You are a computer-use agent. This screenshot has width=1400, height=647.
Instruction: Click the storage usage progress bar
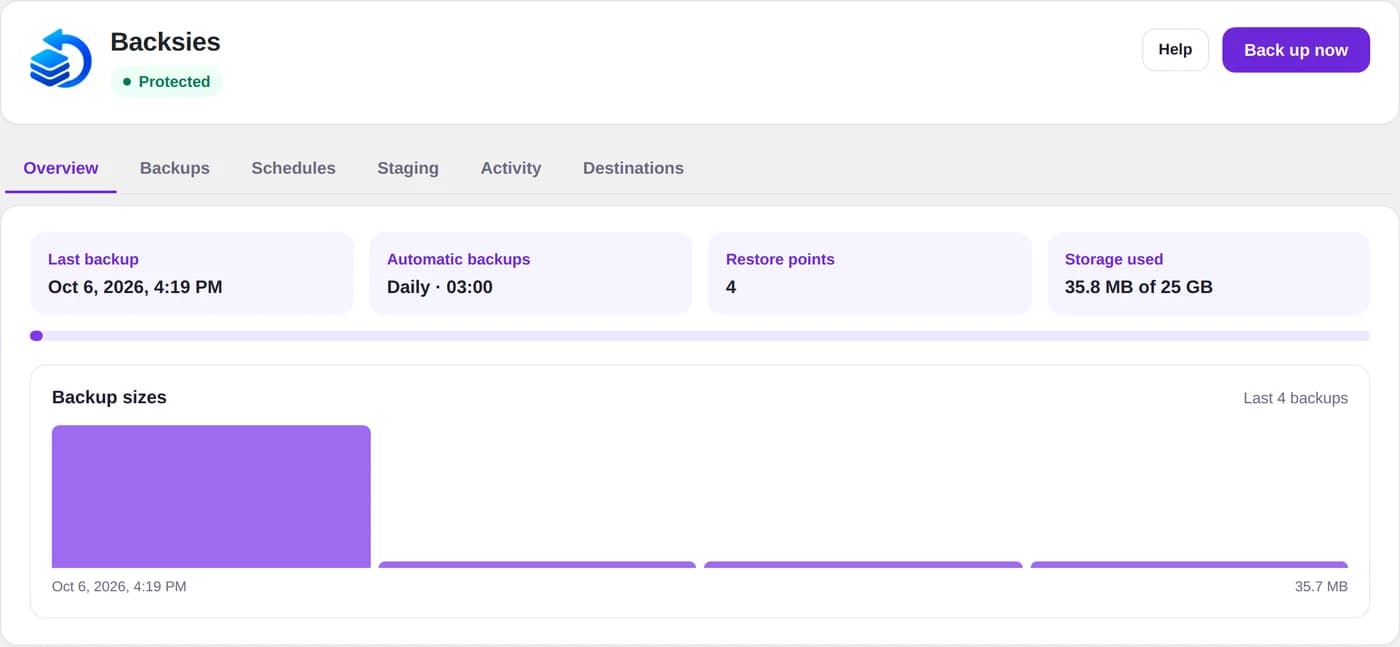tap(700, 336)
